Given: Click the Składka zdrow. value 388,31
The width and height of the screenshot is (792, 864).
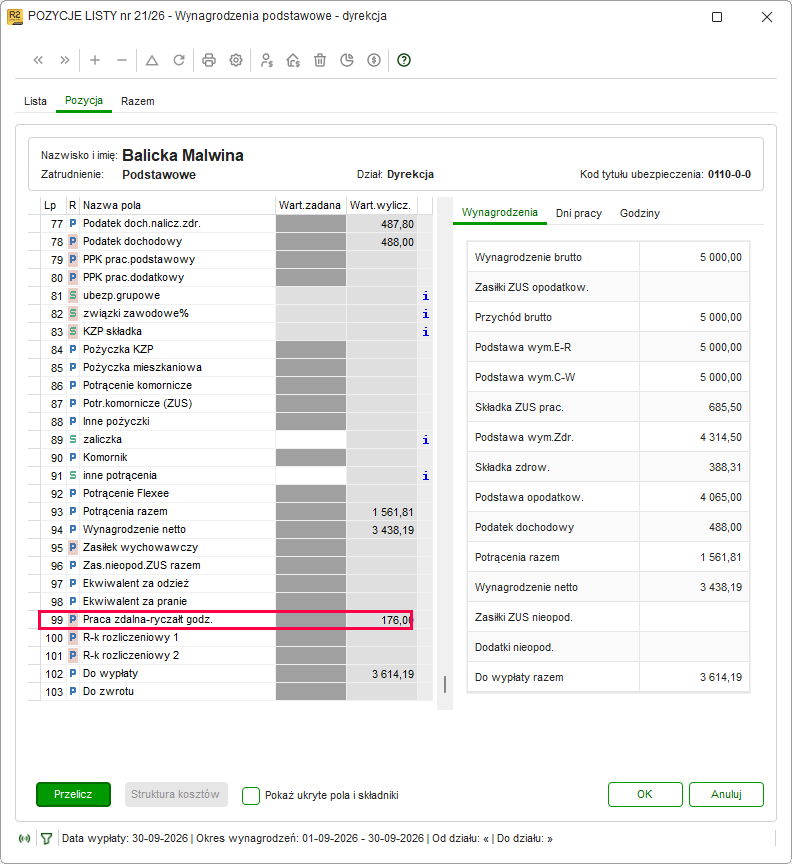Looking at the screenshot, I should point(725,467).
